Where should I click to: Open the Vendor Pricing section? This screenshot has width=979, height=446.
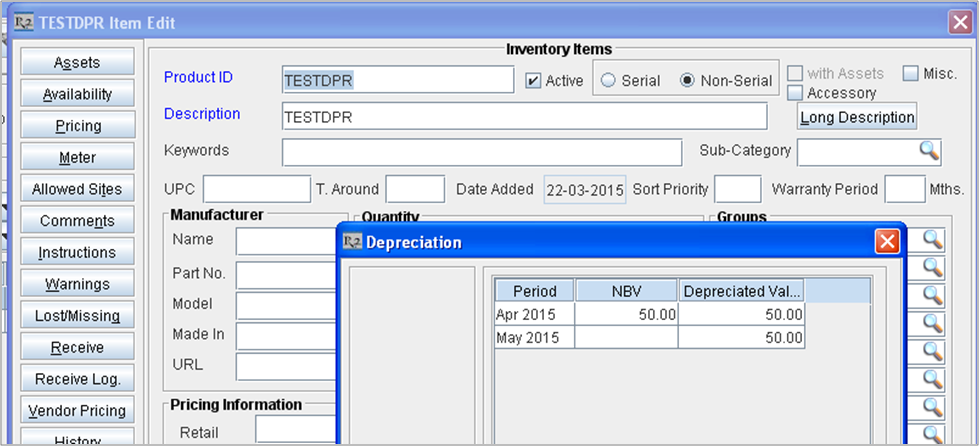click(77, 411)
